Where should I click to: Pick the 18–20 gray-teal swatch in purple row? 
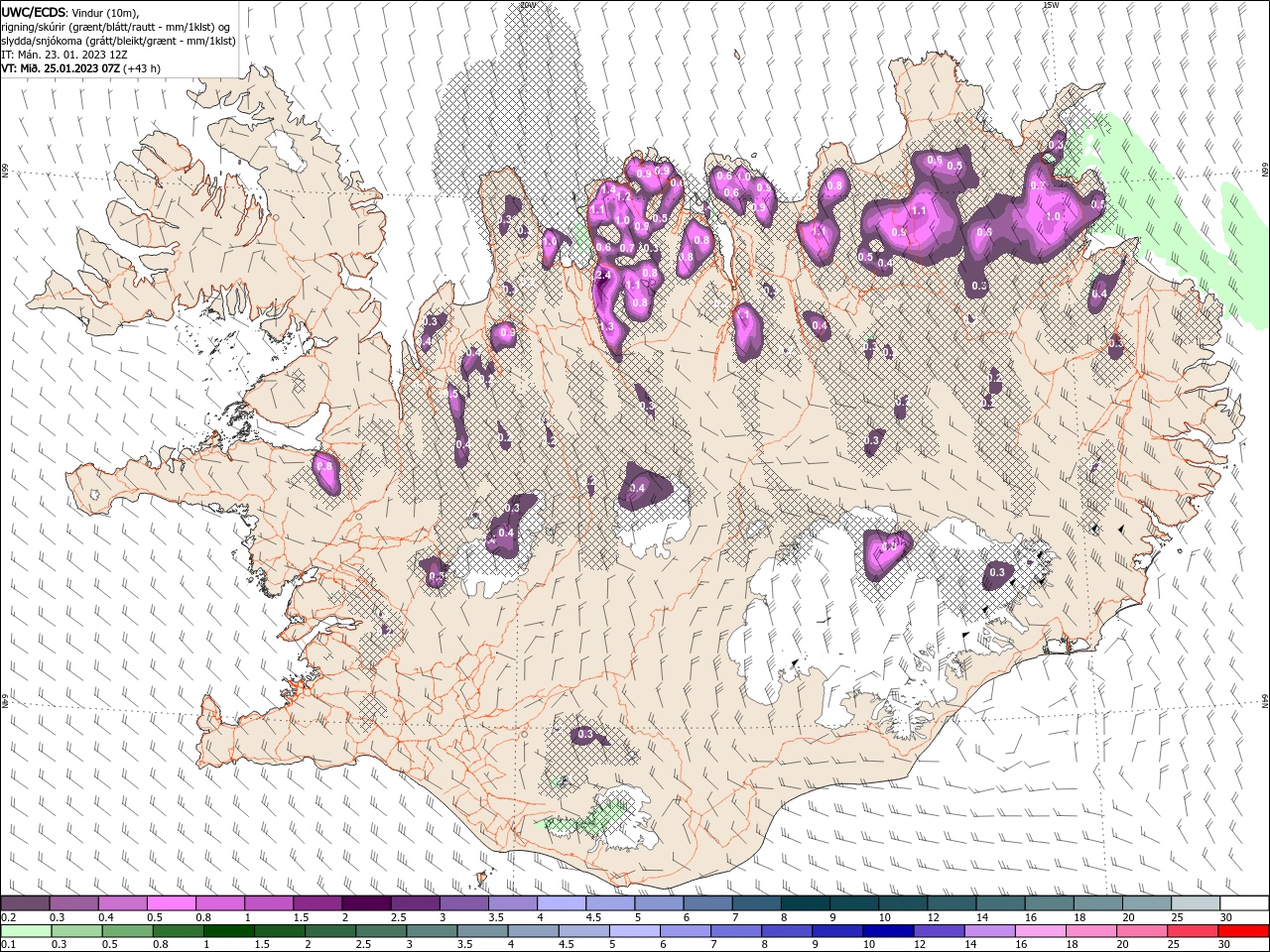tap(1097, 903)
